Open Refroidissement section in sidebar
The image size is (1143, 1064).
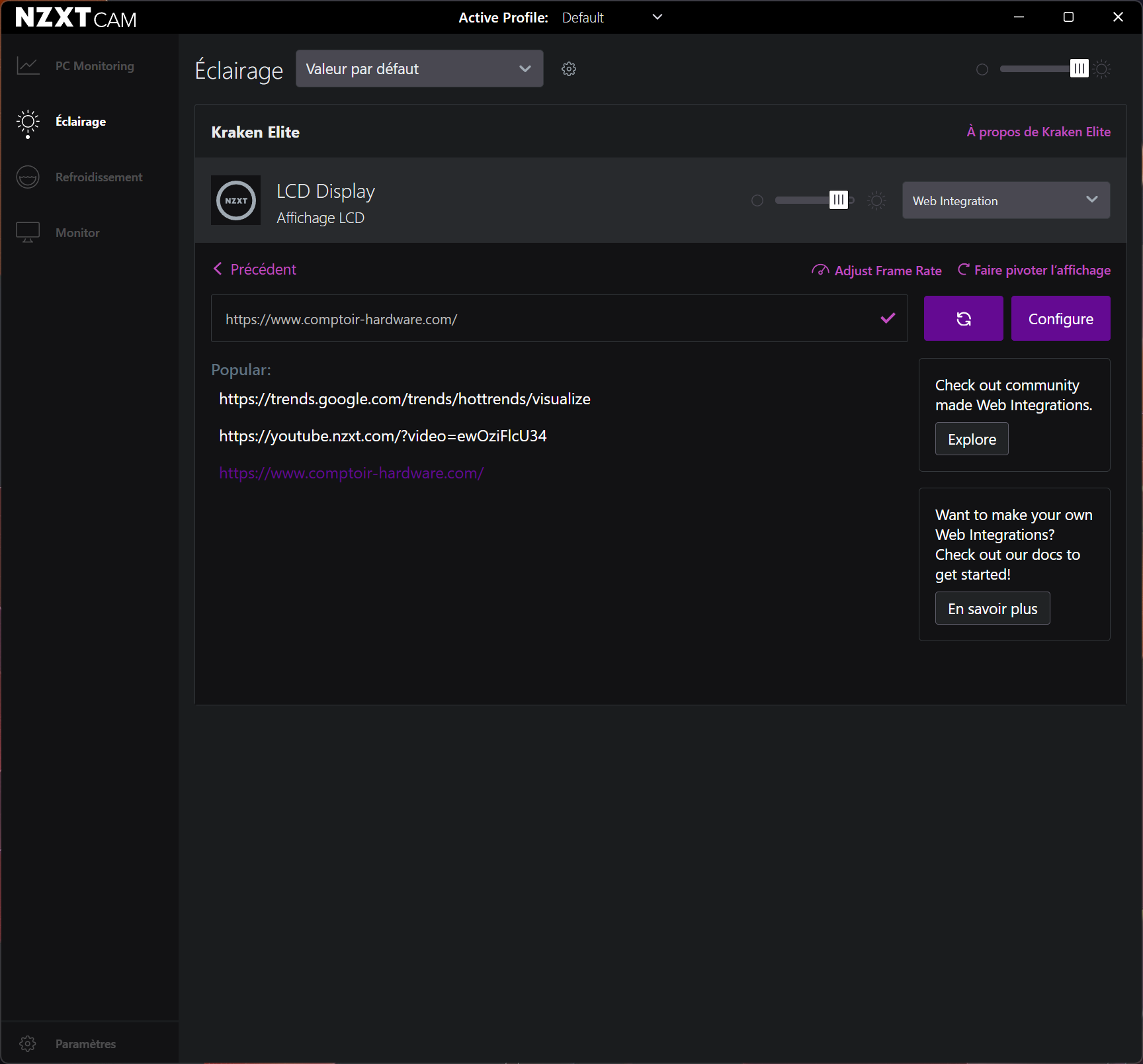(99, 177)
